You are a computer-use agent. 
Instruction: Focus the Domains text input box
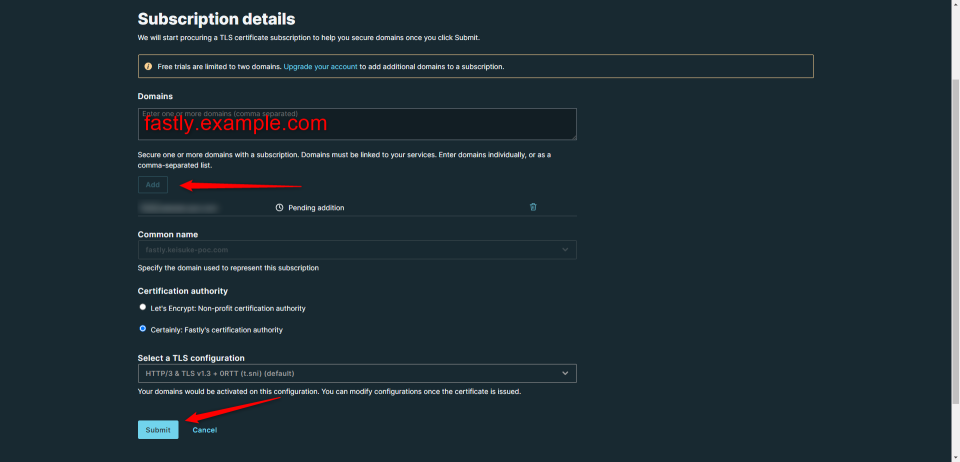click(356, 124)
